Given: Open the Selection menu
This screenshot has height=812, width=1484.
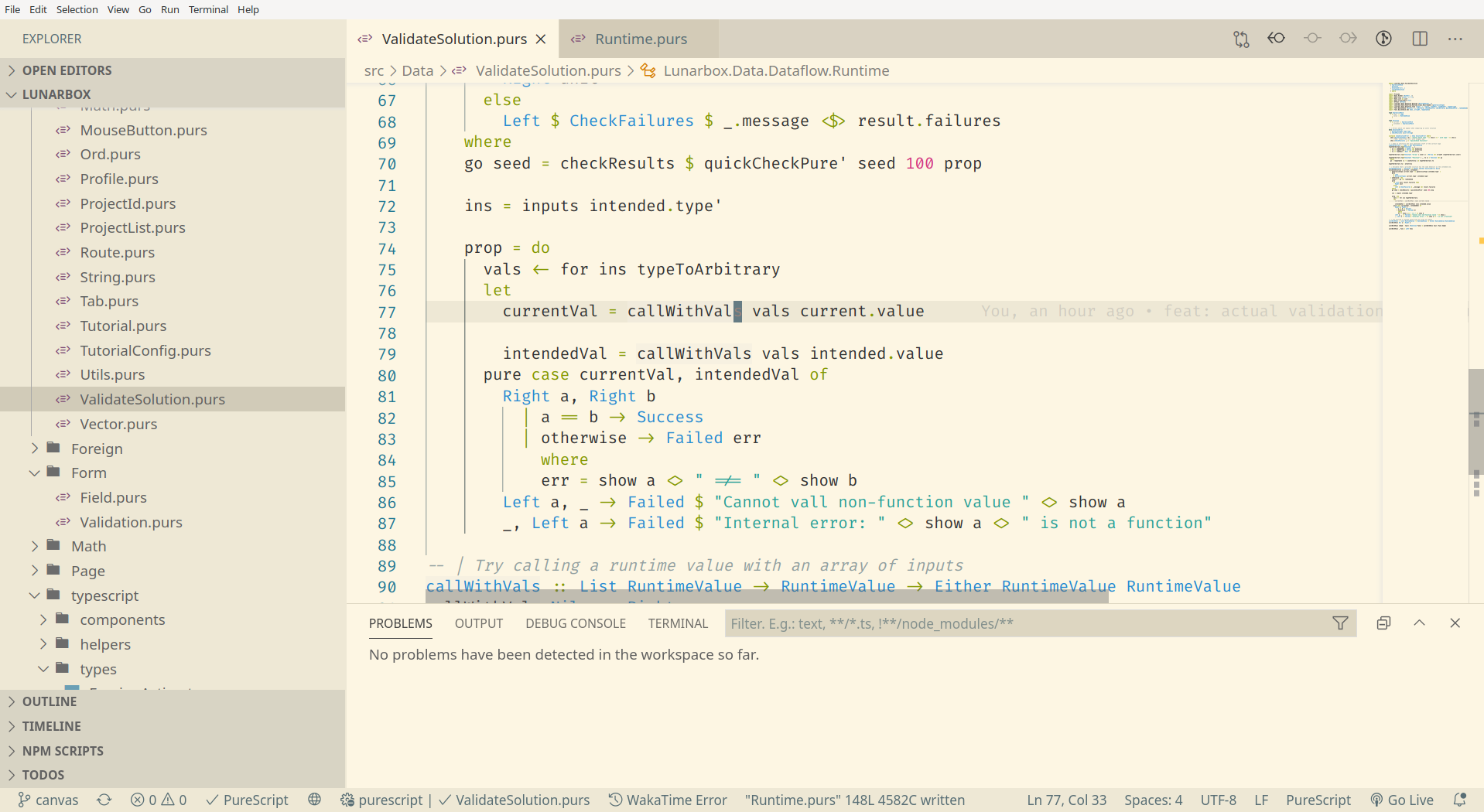Looking at the screenshot, I should pos(77,9).
